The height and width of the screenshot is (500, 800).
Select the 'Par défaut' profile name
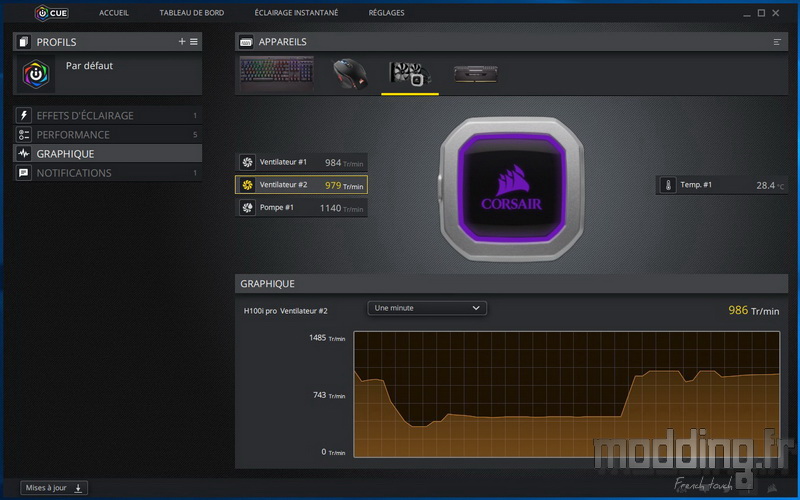tap(89, 66)
